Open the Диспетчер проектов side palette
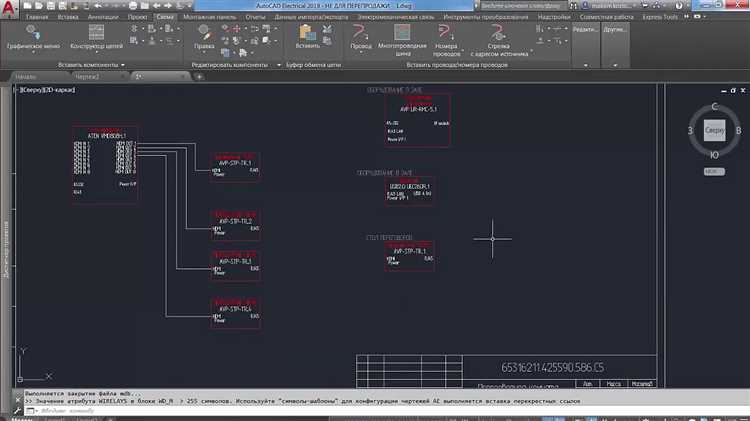 tap(6, 249)
